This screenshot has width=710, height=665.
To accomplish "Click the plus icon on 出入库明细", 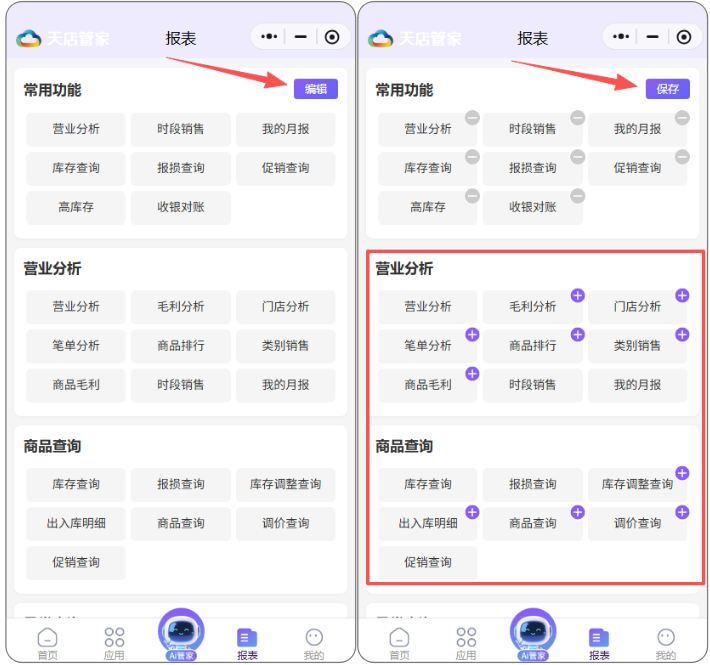I will [472, 512].
